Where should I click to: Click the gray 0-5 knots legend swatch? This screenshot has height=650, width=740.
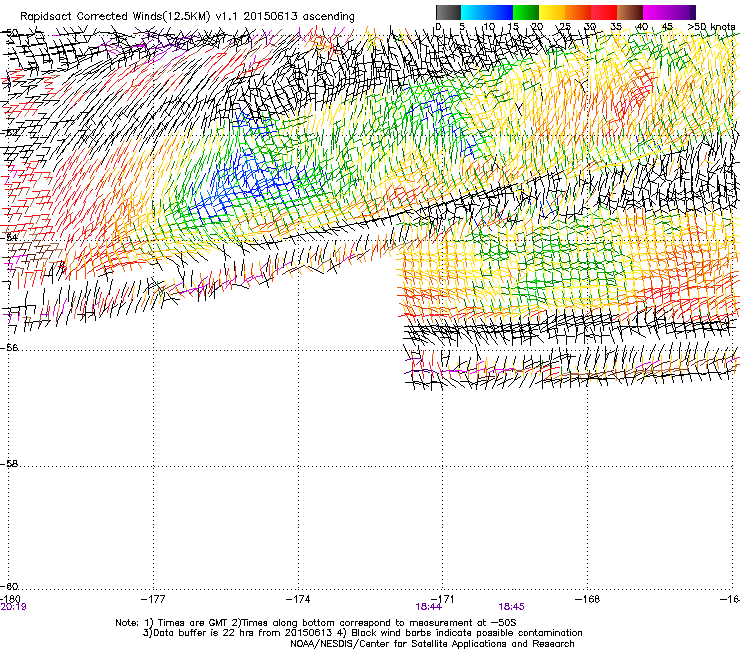[448, 12]
